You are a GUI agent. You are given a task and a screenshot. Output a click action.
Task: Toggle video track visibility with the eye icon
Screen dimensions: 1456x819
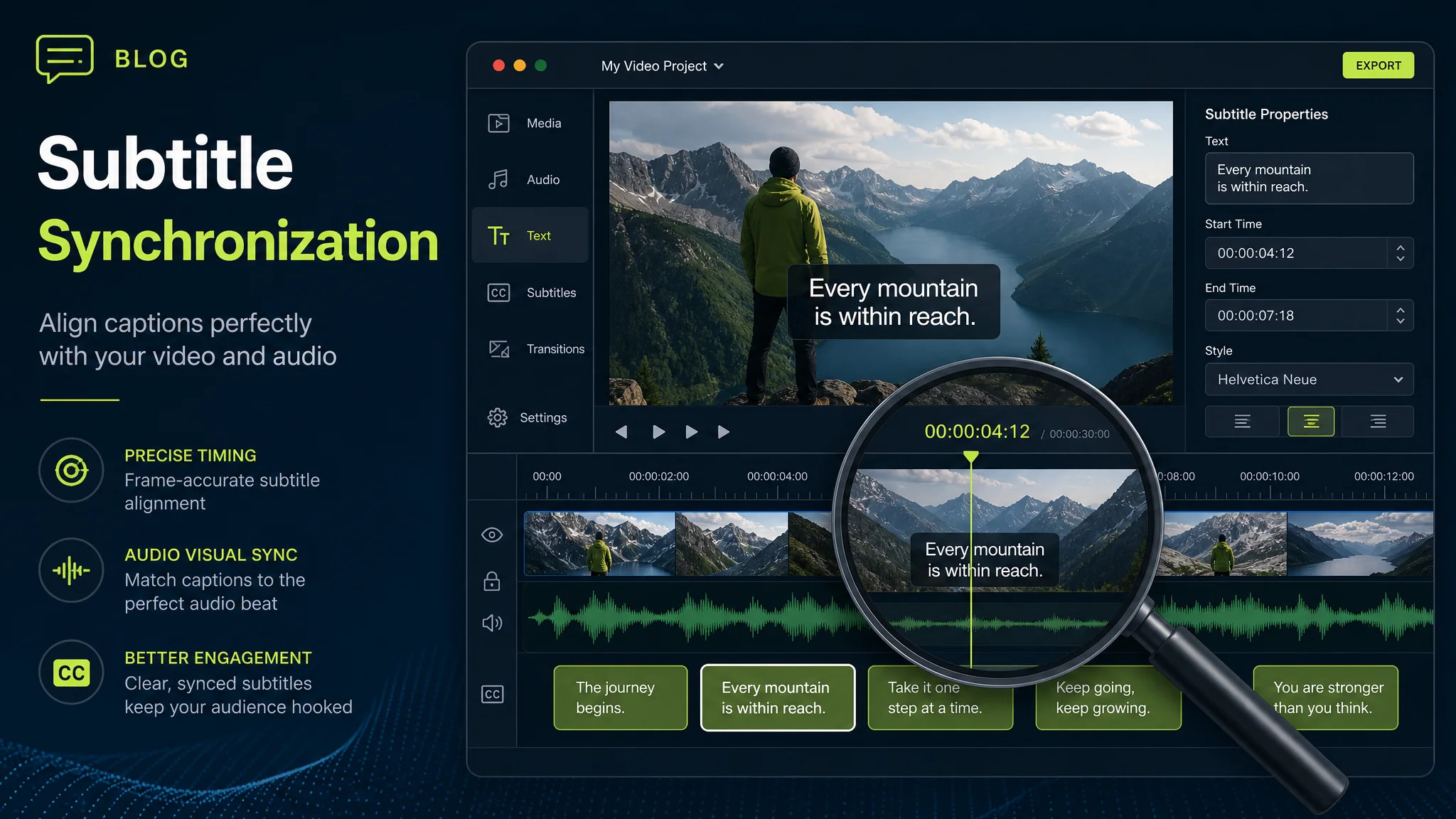[x=492, y=535]
